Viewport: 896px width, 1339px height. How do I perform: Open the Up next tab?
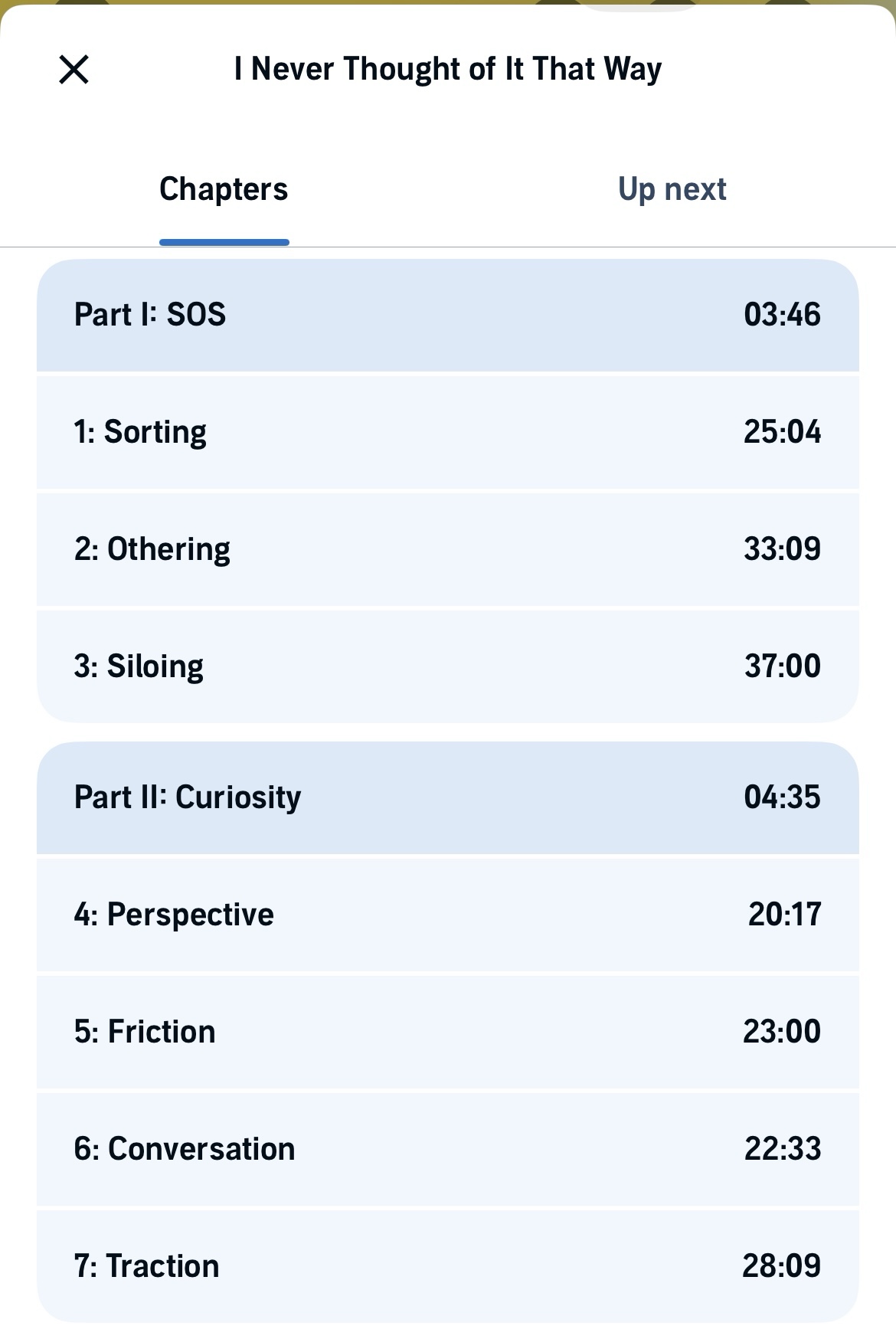coord(672,189)
